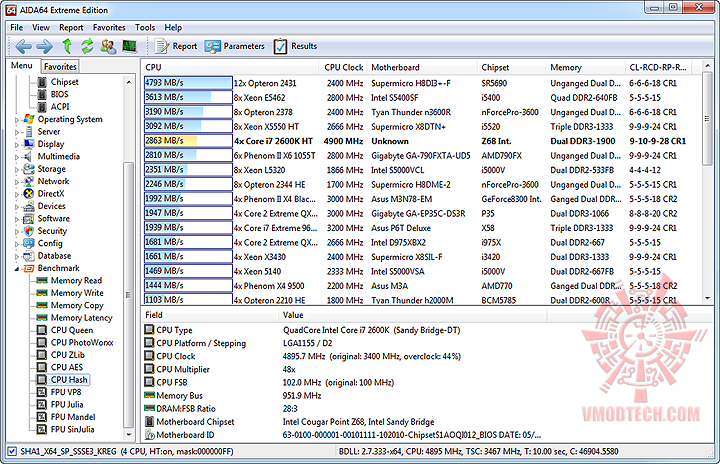Viewport: 720px width, 464px height.
Task: Sort by the CPU Clock column header
Action: (x=343, y=67)
